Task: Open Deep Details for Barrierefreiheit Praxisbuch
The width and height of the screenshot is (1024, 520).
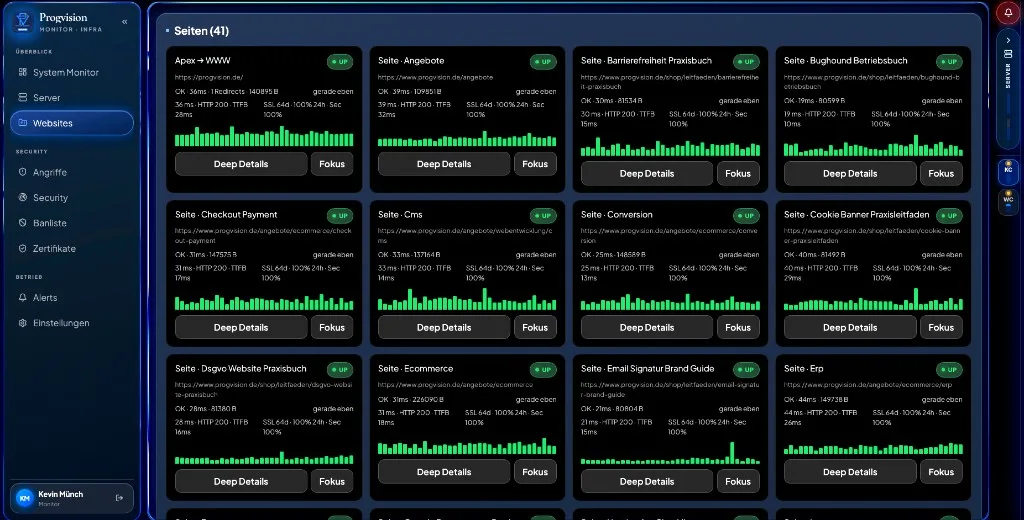Action: click(647, 174)
